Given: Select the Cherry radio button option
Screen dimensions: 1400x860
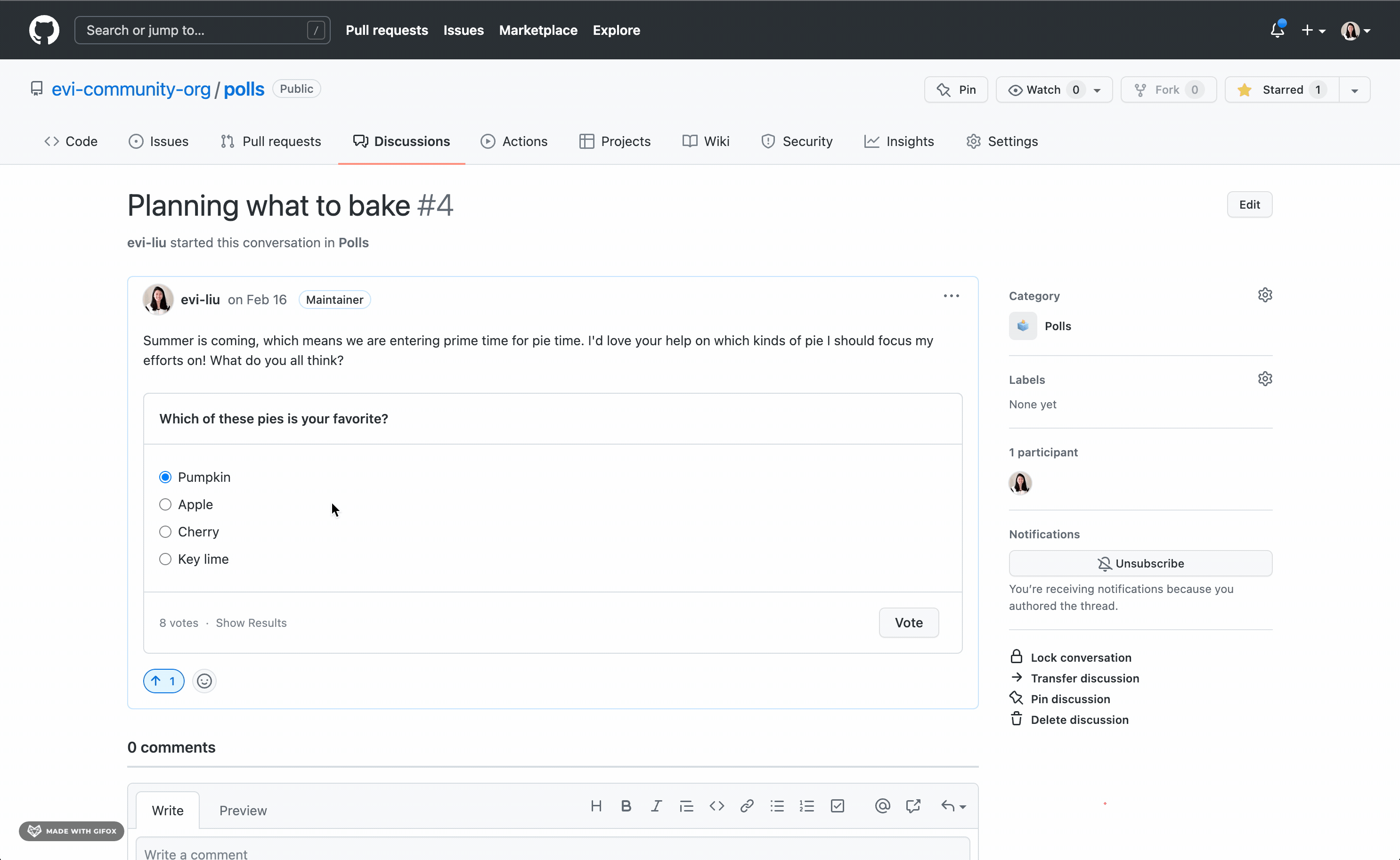Looking at the screenshot, I should click(165, 531).
